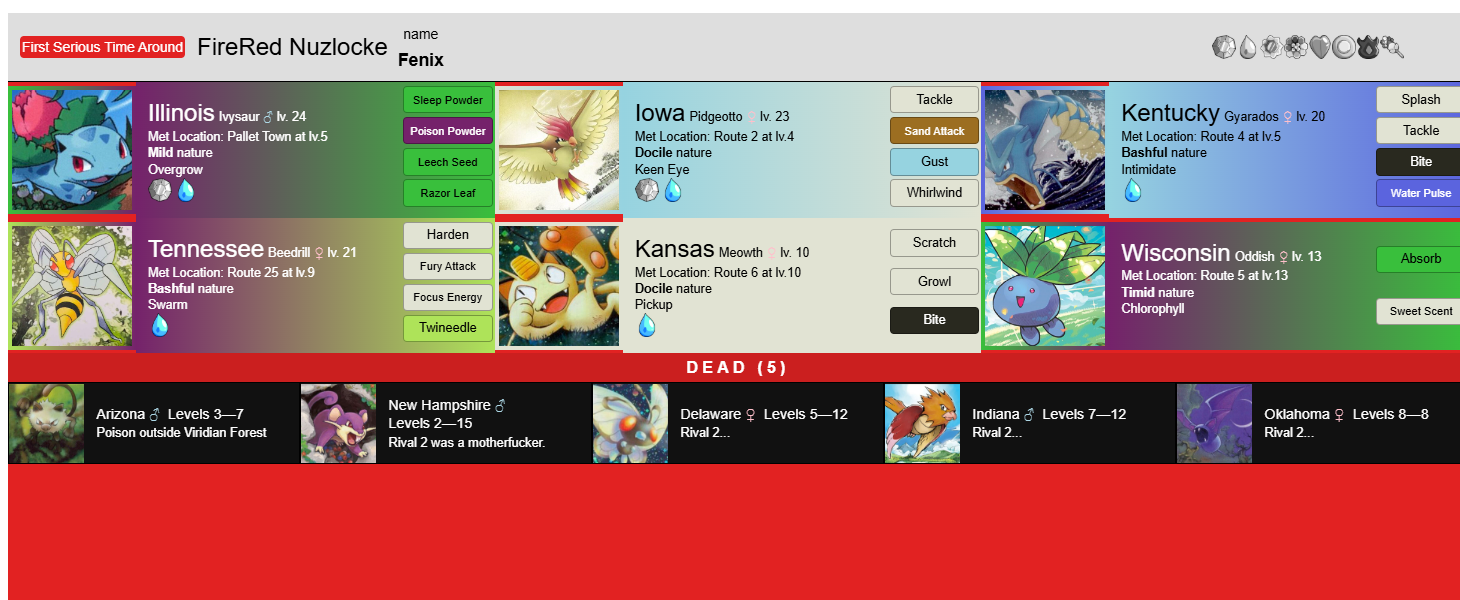Click the Cascade Badge teardrop in the header
The image size is (1460, 600).
(x=1248, y=47)
